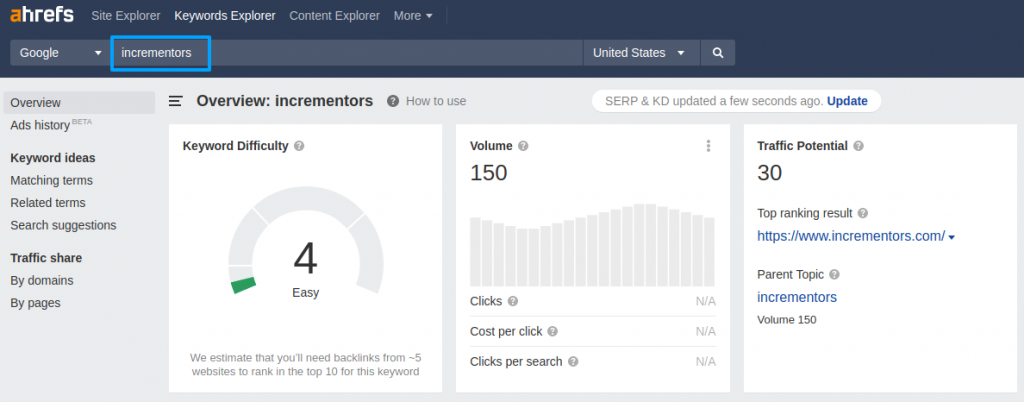
Task: Click the backlinks estimate text
Action: [x=305, y=365]
